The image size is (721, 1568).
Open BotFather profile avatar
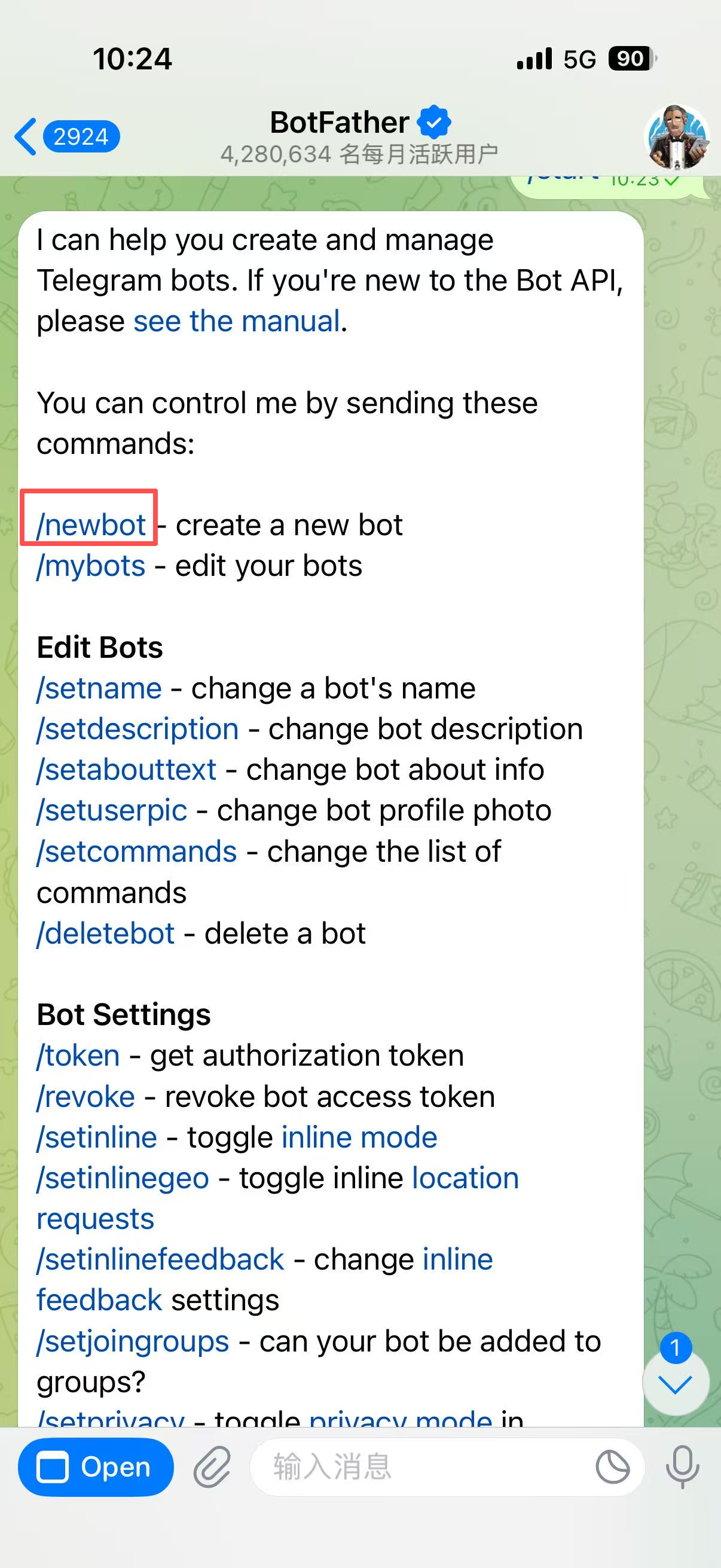(677, 136)
